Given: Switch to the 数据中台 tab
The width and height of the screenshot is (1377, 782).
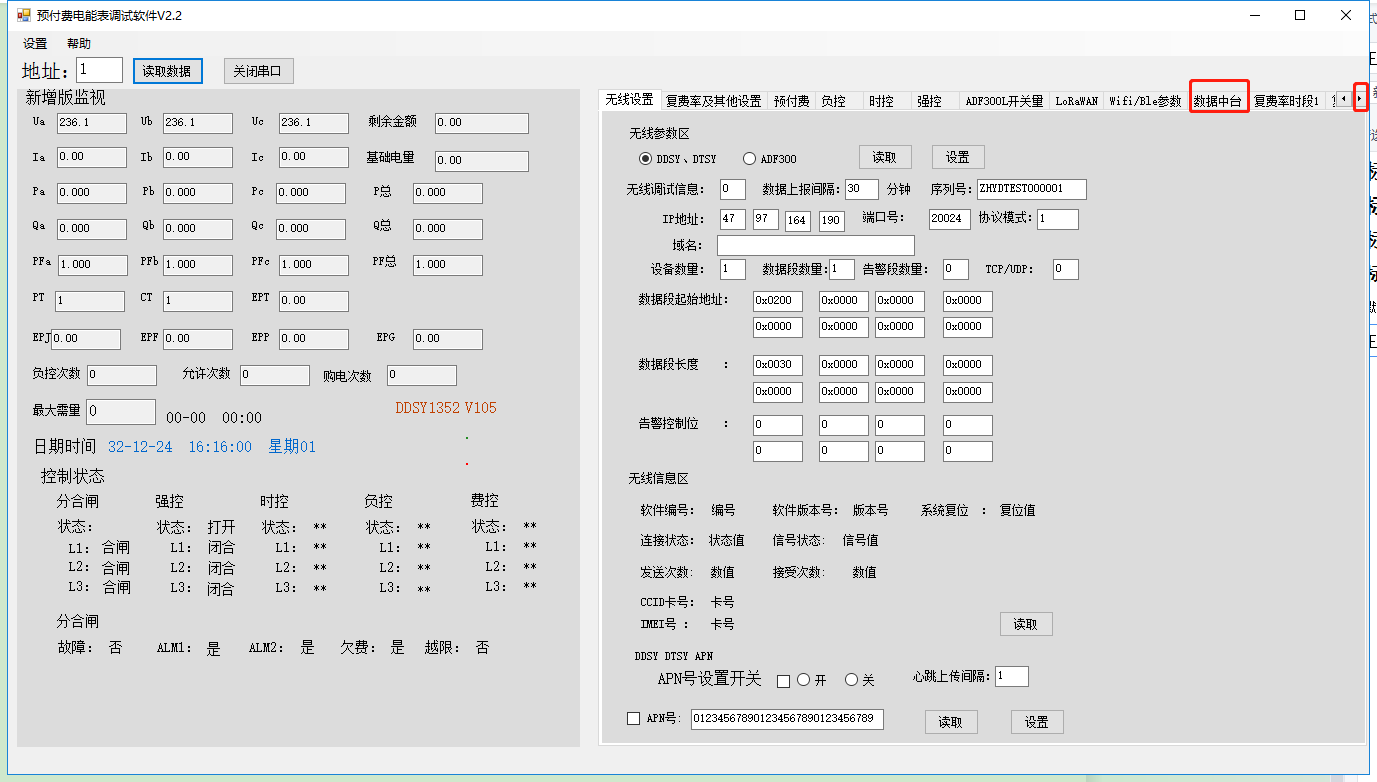Looking at the screenshot, I should (x=1218, y=101).
